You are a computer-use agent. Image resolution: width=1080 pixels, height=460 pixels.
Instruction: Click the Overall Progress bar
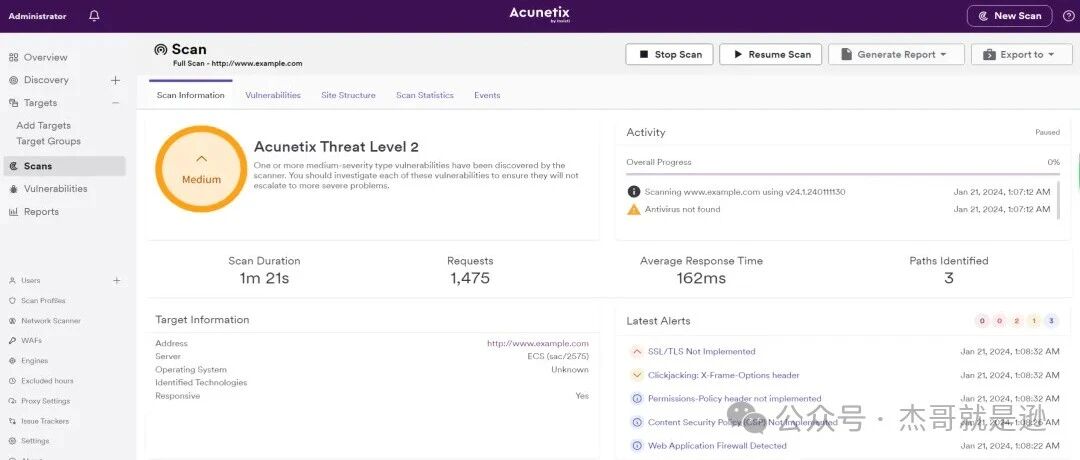click(x=843, y=174)
